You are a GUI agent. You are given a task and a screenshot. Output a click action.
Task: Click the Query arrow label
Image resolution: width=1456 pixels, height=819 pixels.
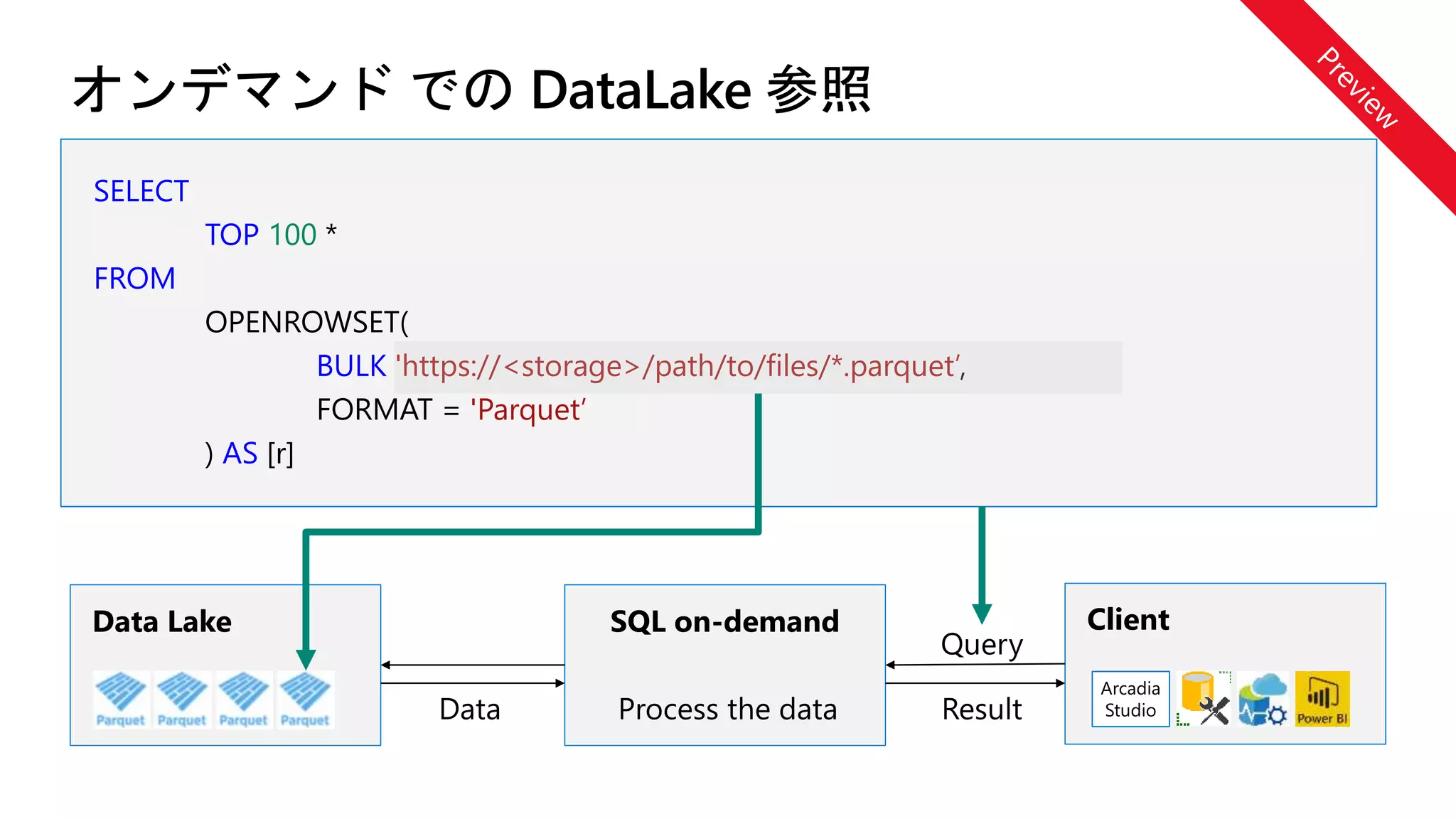click(x=982, y=645)
